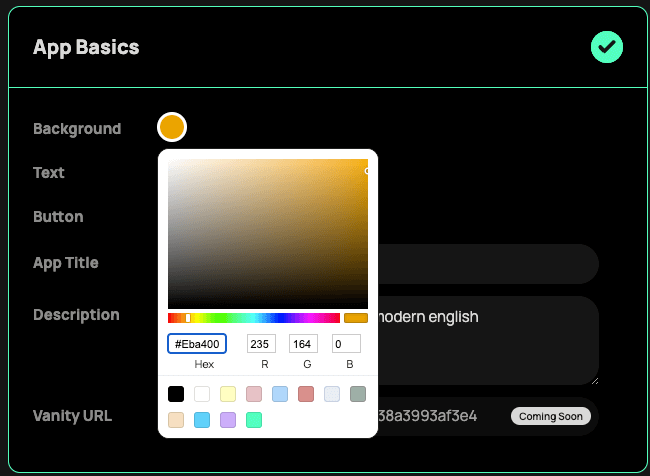The height and width of the screenshot is (476, 650).
Task: Pick the light pink preset swatch
Action: (x=254, y=394)
